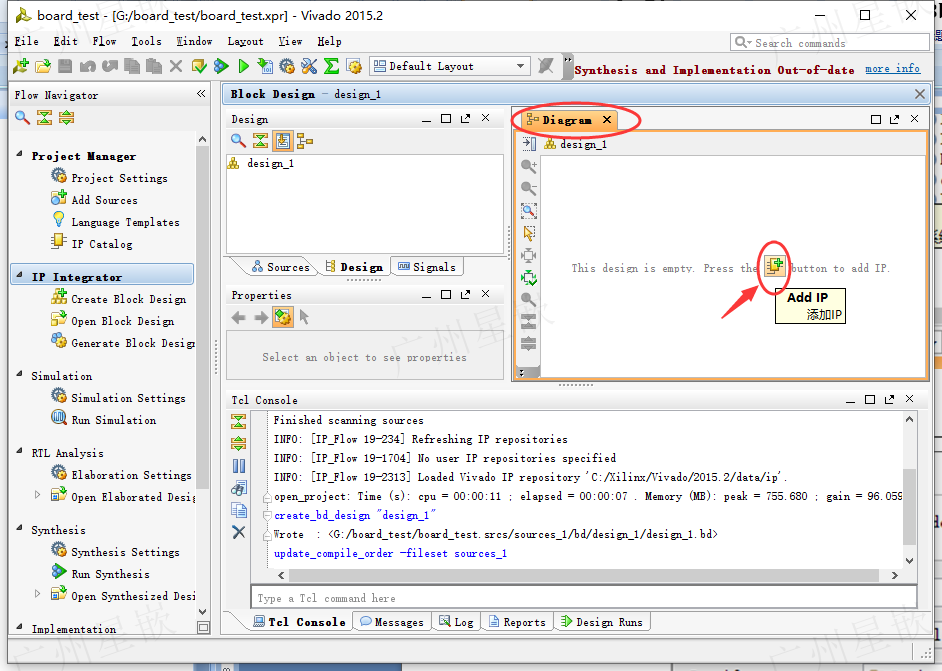
Task: Toggle the highlighted Design panel auto-scroll icon
Action: pos(282,141)
